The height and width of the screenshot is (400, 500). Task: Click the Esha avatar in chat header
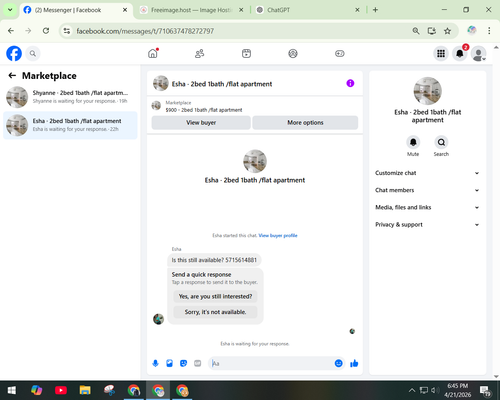[x=161, y=83]
